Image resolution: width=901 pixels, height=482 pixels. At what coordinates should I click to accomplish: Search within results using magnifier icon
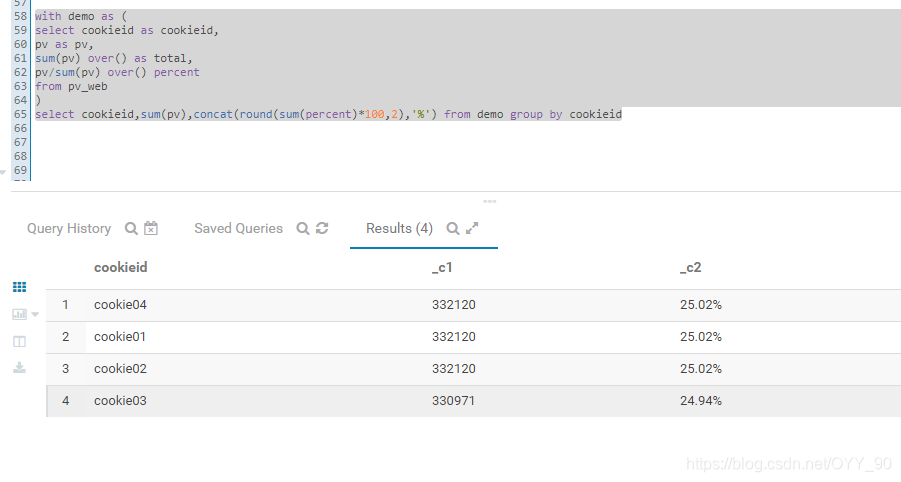pos(453,229)
